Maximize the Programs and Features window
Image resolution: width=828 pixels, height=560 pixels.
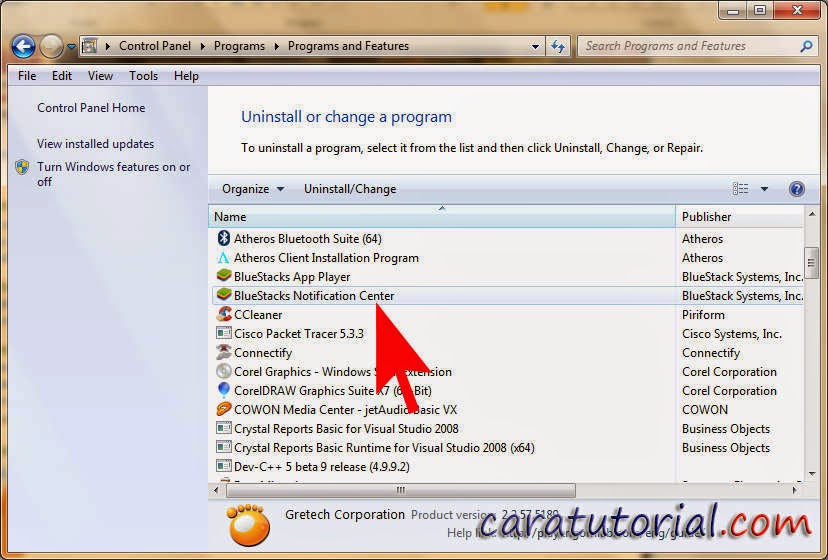[759, 10]
